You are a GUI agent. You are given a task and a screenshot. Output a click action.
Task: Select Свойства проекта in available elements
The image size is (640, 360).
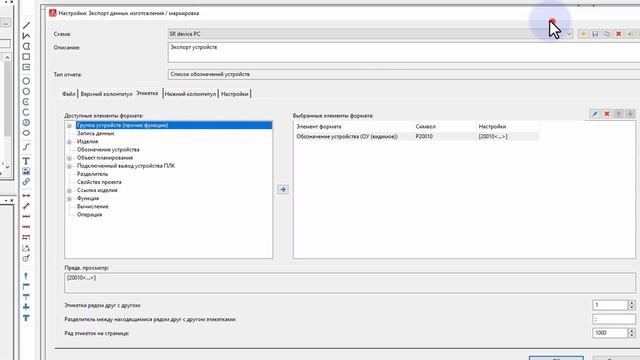[99, 182]
